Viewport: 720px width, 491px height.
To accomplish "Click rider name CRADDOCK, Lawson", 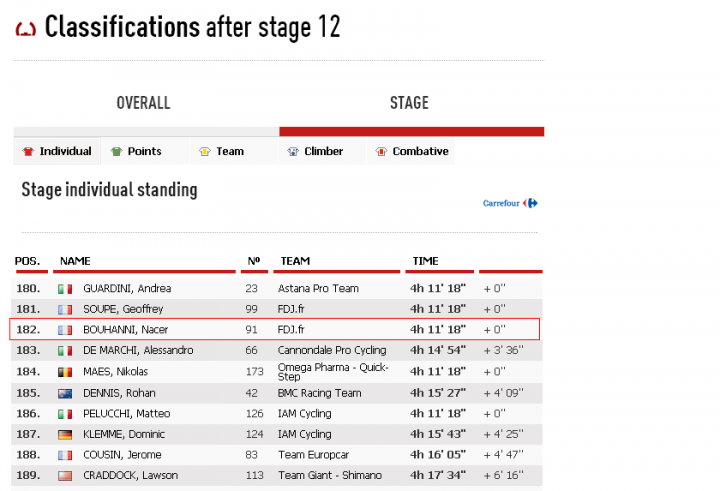I will pyautogui.click(x=126, y=476).
